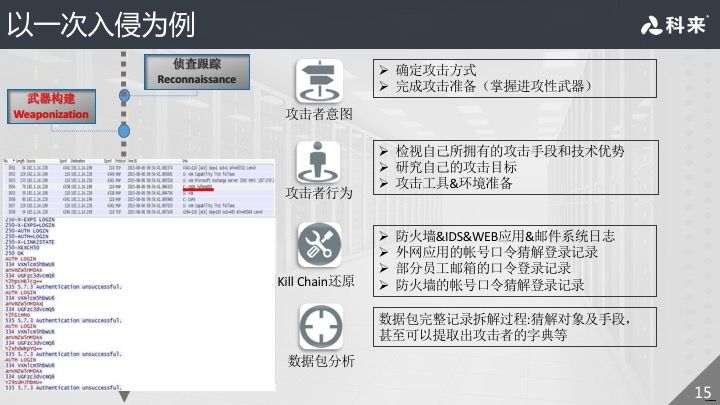Click the bullet 完成攻击准备（掌握进攻性武器）

pyautogui.click(x=494, y=86)
